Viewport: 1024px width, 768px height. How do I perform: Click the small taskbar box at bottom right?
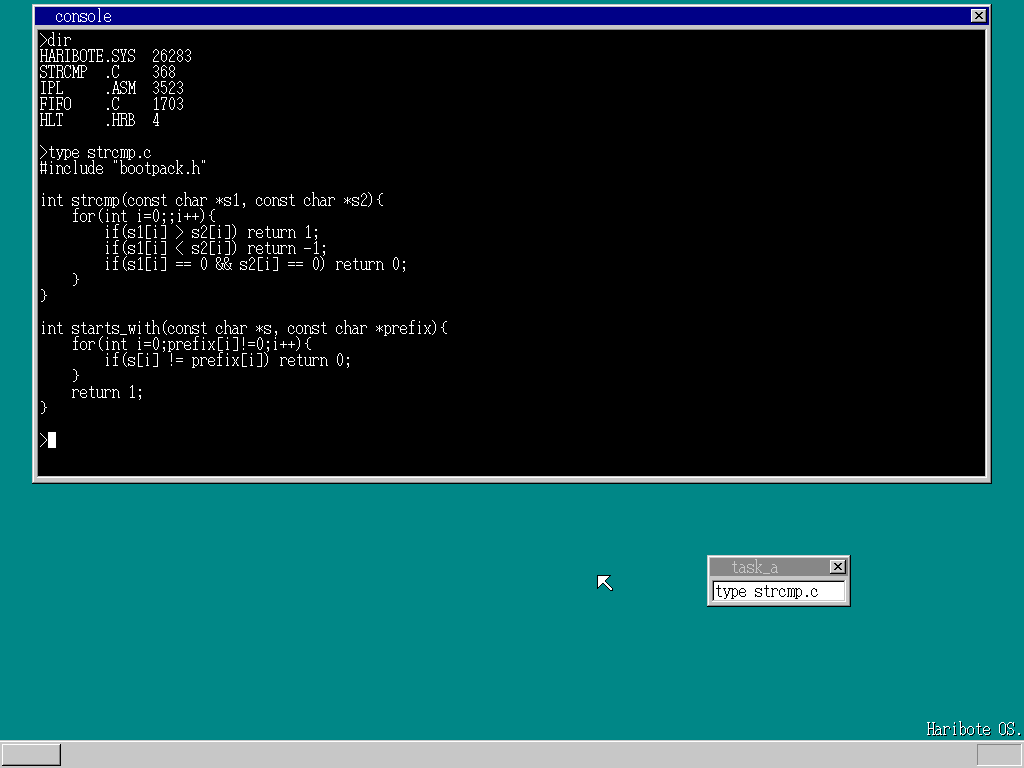(999, 755)
